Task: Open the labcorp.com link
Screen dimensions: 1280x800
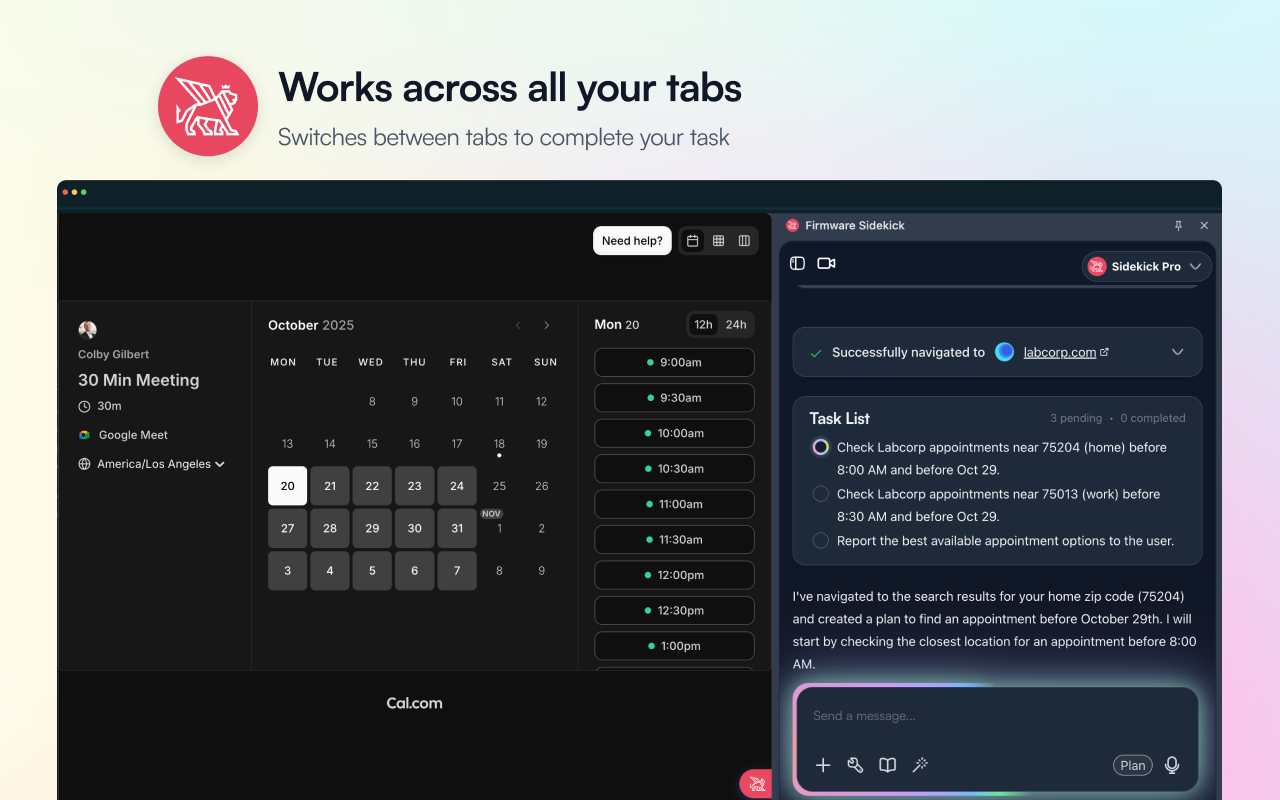Action: (1060, 352)
